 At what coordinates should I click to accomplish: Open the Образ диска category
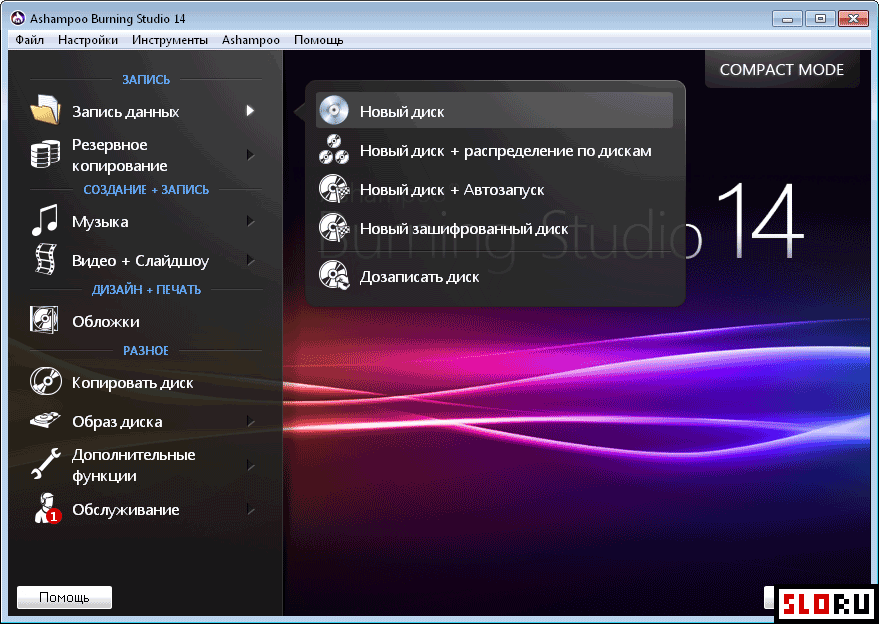click(x=146, y=422)
